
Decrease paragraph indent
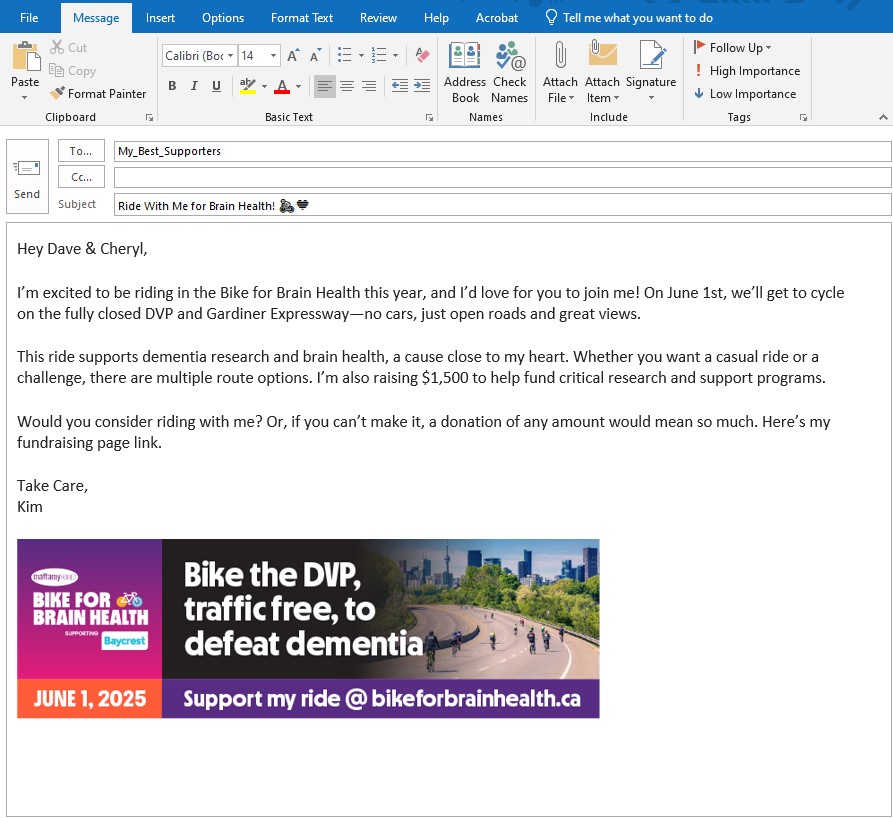400,86
